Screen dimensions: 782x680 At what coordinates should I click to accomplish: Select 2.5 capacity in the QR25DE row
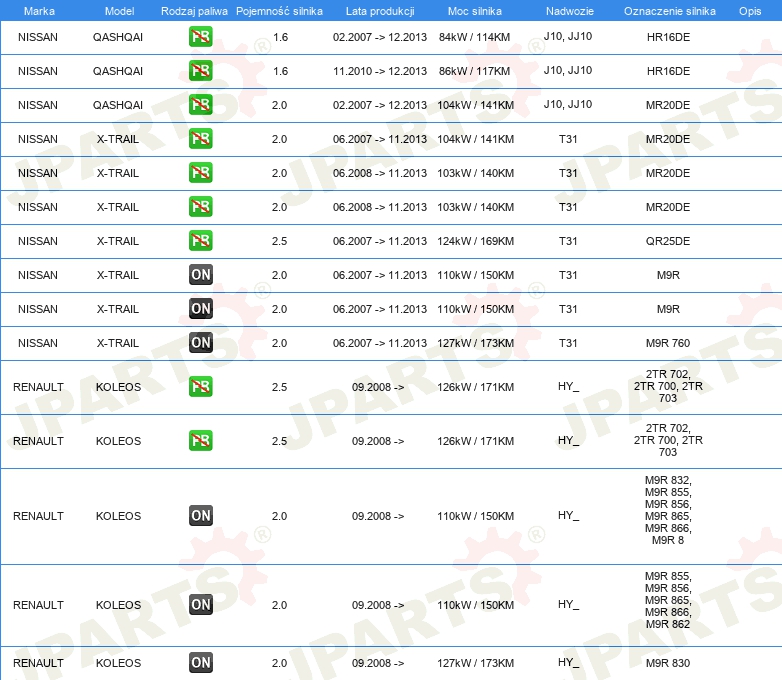point(279,241)
